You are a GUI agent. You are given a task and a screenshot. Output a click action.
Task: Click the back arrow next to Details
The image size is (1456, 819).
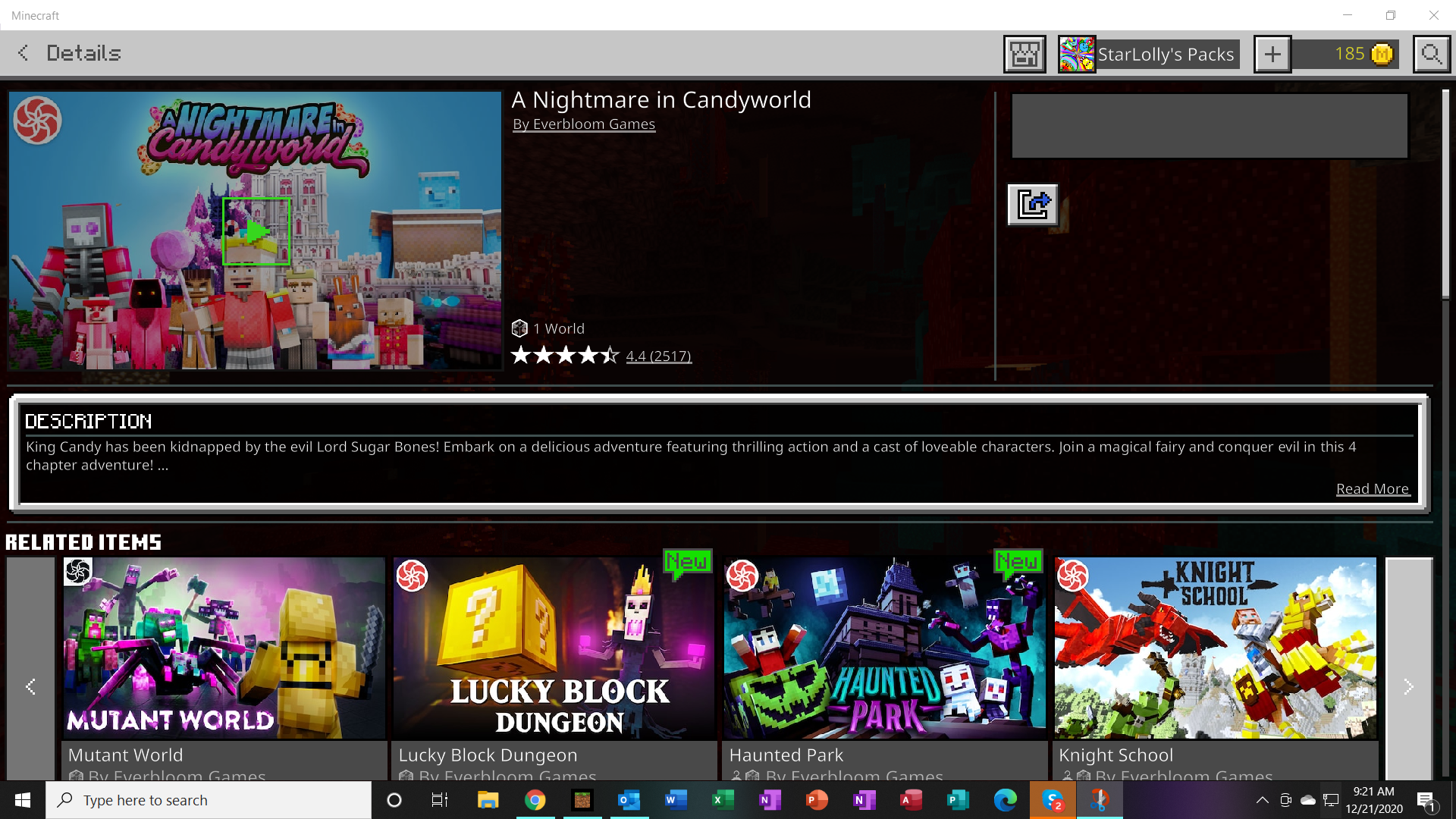point(23,53)
